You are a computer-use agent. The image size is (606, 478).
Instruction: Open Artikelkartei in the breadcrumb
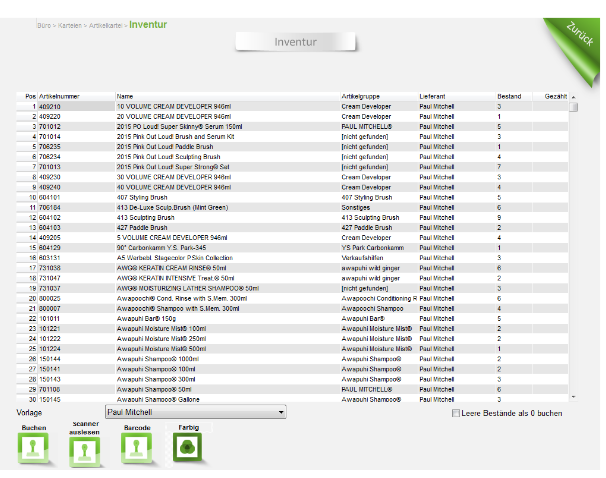point(106,26)
